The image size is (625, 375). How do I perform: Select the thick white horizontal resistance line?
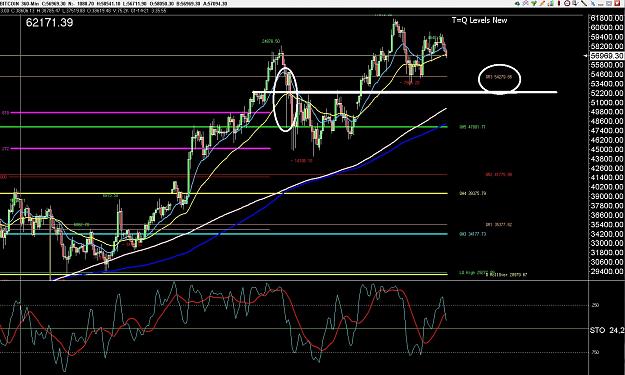[405, 92]
